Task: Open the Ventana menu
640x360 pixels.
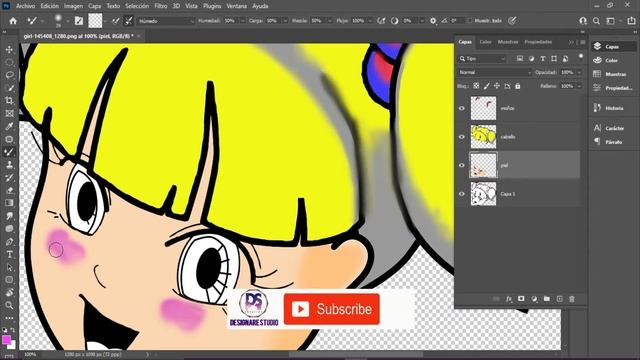Action: [236, 6]
